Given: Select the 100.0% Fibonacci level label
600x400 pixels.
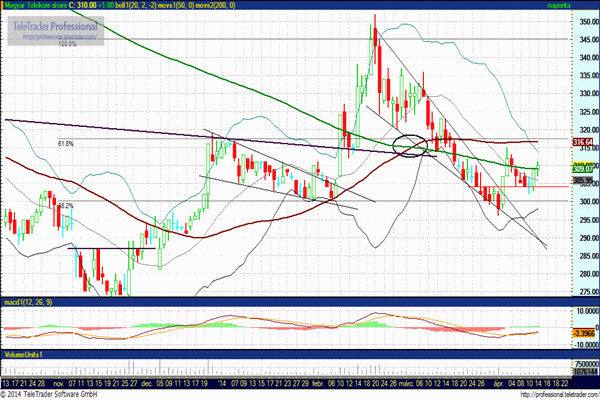Looking at the screenshot, I should click(67, 44).
